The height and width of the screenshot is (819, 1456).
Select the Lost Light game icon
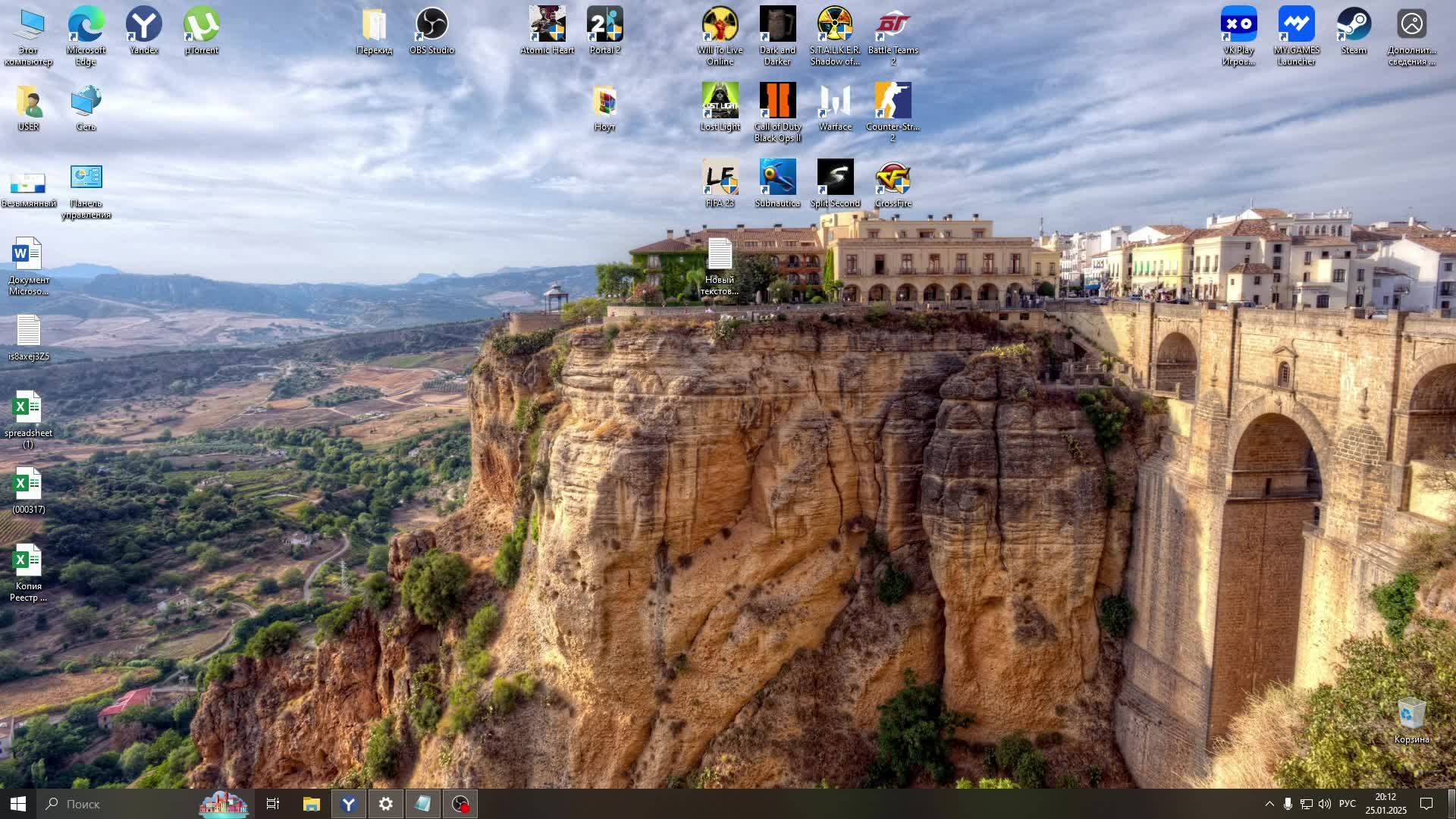click(x=720, y=108)
